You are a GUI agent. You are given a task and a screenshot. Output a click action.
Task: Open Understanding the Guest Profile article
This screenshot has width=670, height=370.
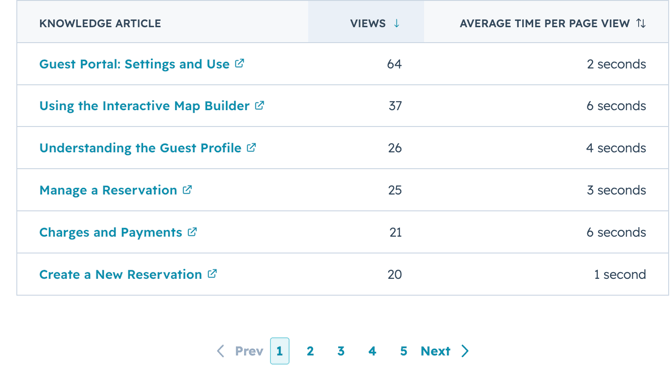click(140, 148)
